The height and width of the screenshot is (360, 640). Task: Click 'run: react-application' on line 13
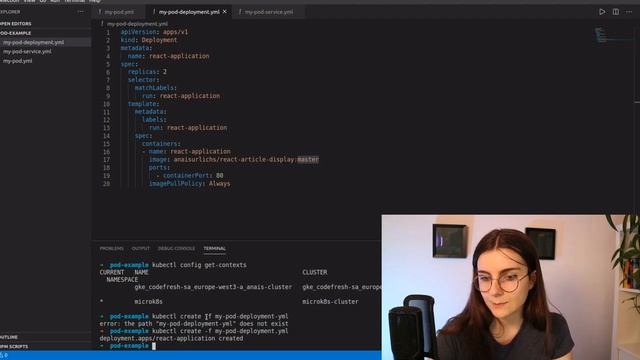(188, 128)
